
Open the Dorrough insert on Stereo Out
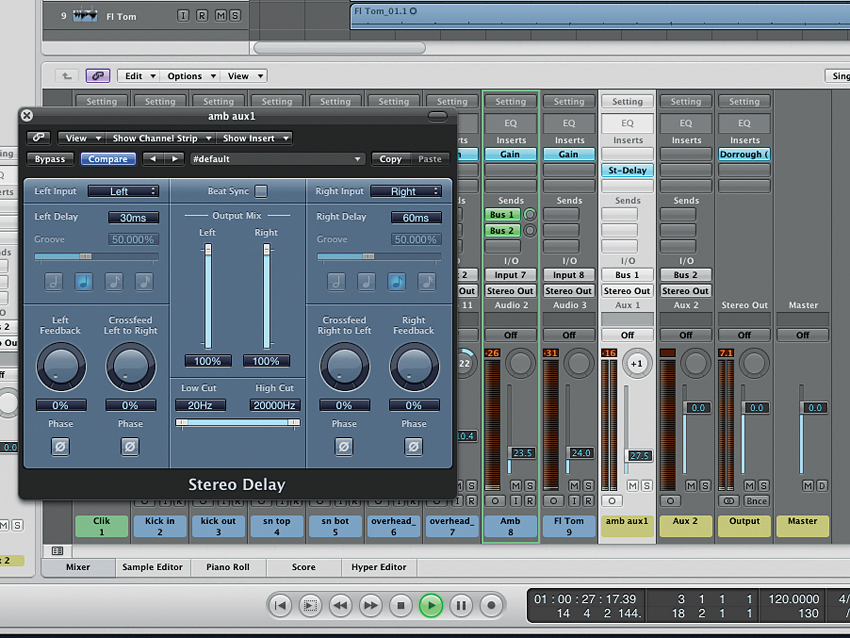tap(744, 154)
